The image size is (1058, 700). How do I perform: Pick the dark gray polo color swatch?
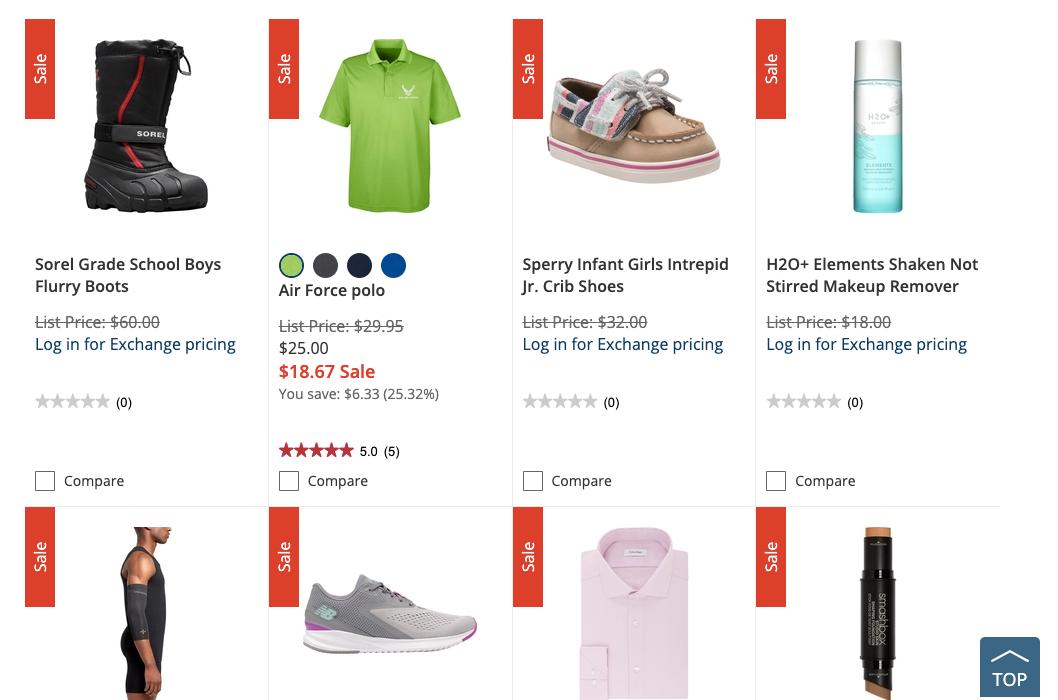(x=325, y=265)
